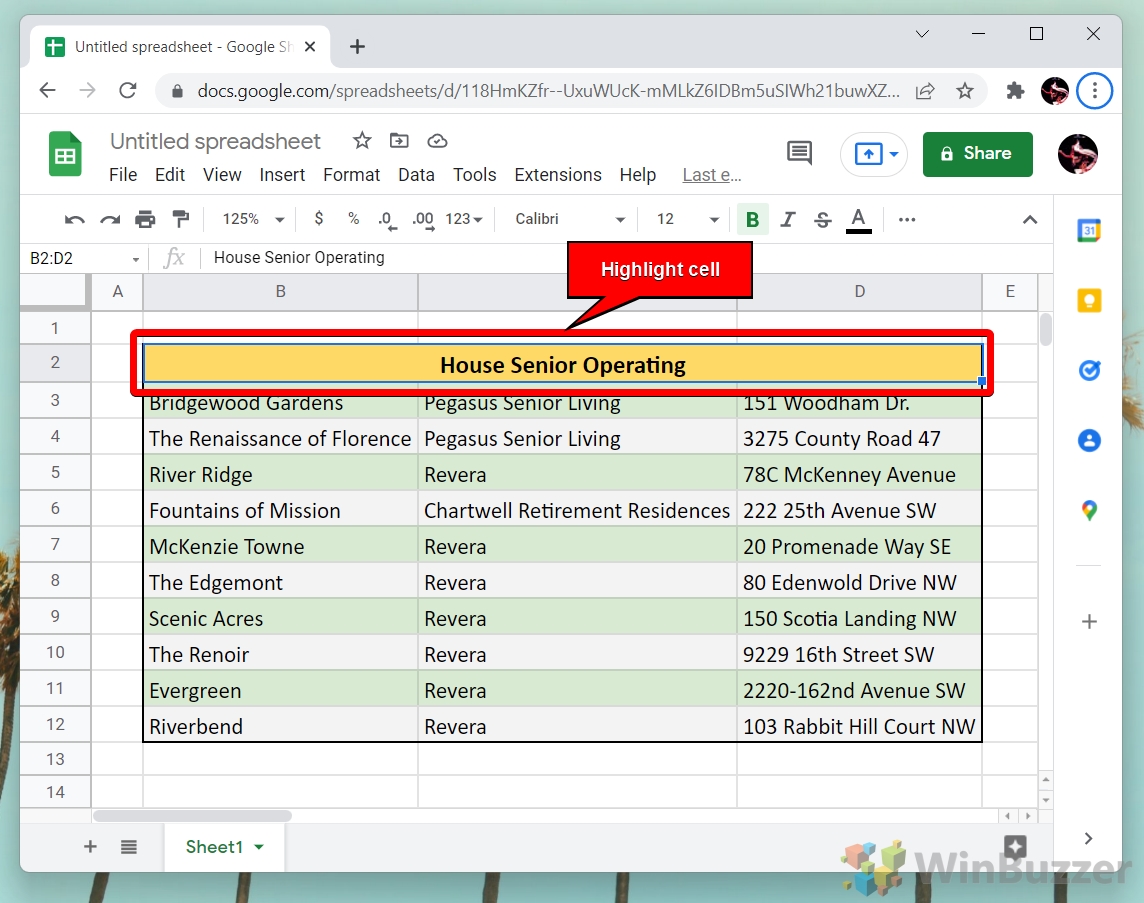Open Google Tasks side panel

pyautogui.click(x=1089, y=371)
